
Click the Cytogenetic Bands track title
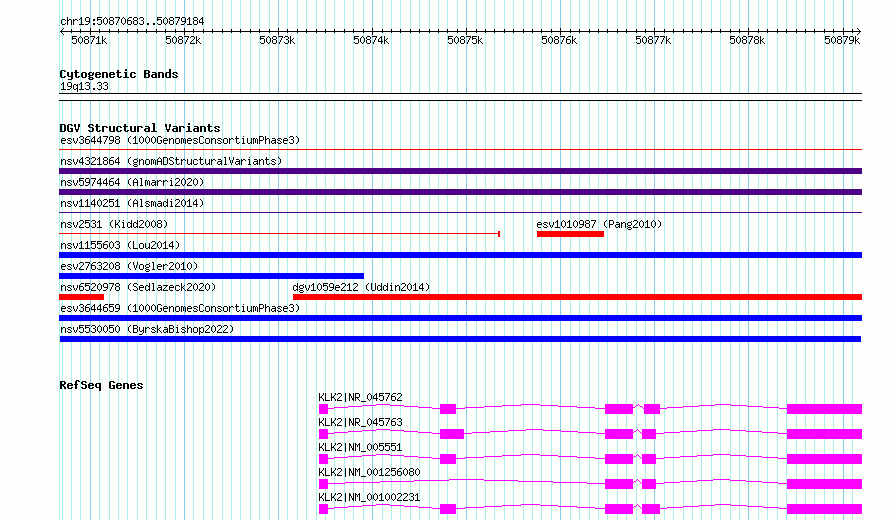click(x=119, y=74)
